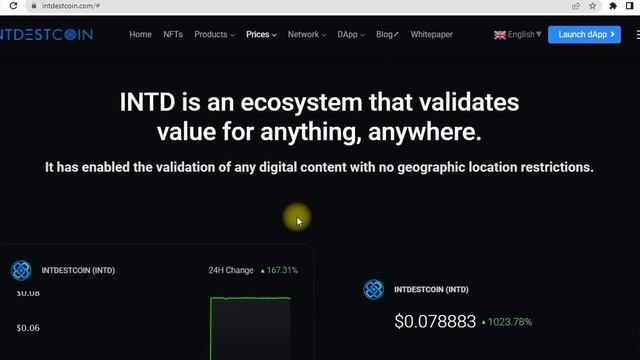Click the subtitle about digital content validation
This screenshot has height=360, width=640.
click(319, 167)
